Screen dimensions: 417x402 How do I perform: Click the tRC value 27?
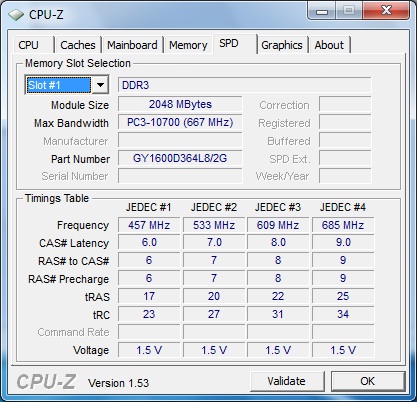coord(214,314)
